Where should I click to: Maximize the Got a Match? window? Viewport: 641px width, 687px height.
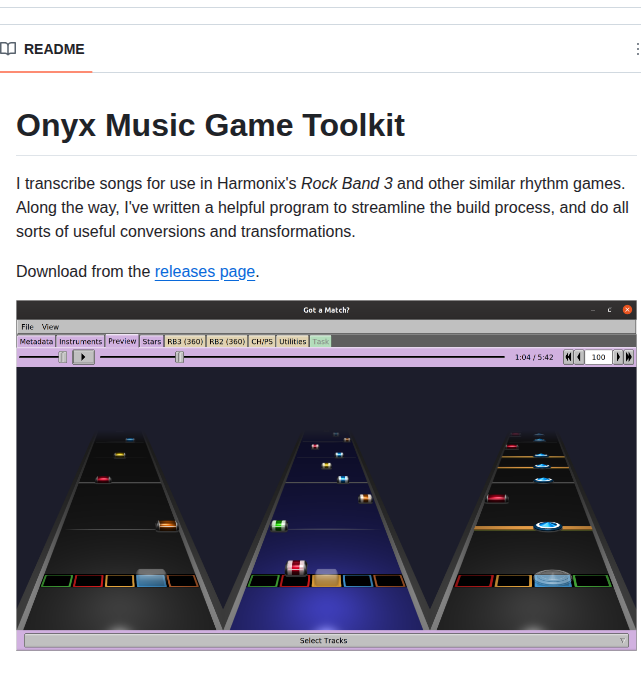click(609, 310)
